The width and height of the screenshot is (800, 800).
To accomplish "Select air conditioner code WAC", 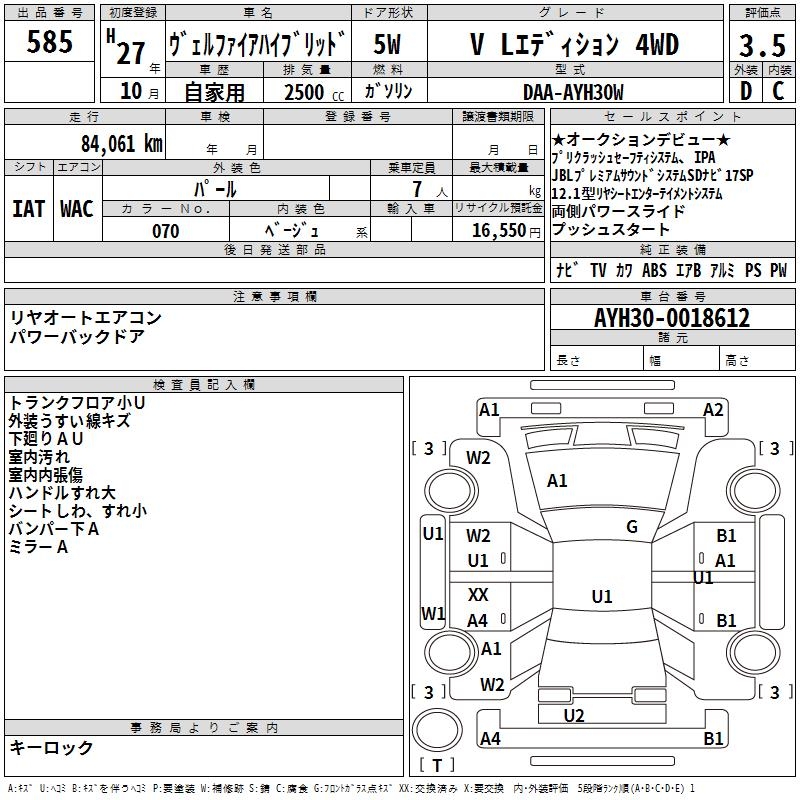I will pyautogui.click(x=77, y=209).
